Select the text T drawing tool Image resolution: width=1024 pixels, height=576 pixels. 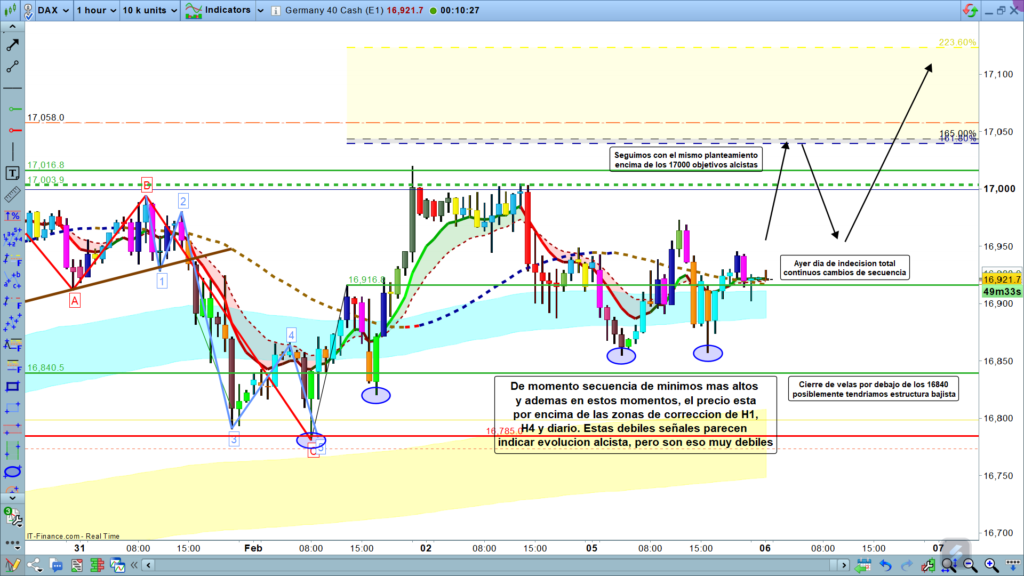click(12, 174)
